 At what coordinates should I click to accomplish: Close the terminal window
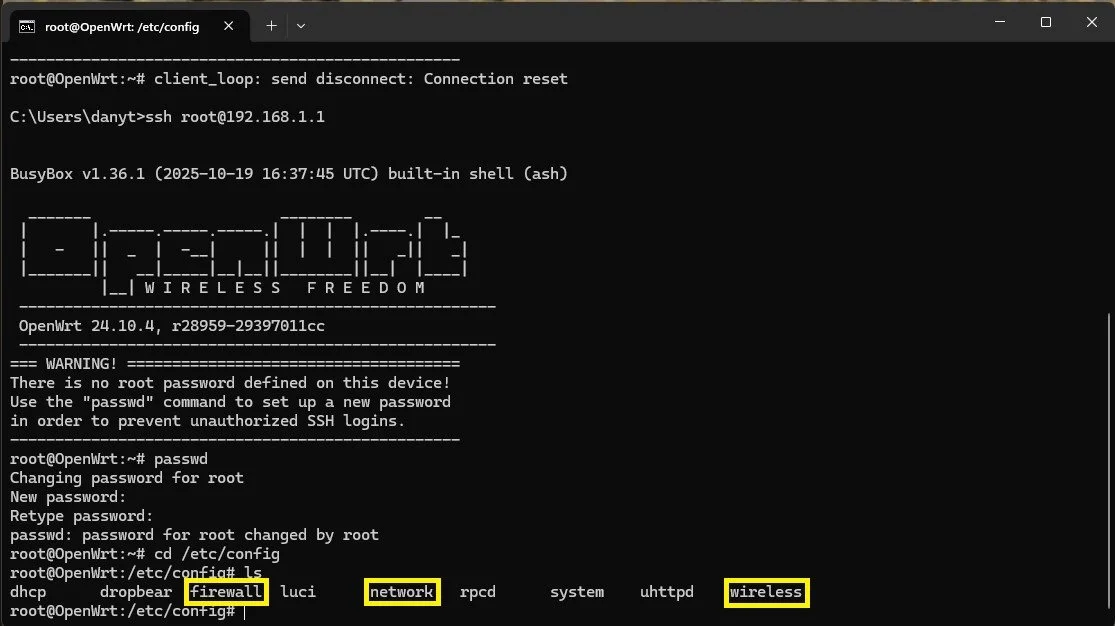coord(1092,22)
